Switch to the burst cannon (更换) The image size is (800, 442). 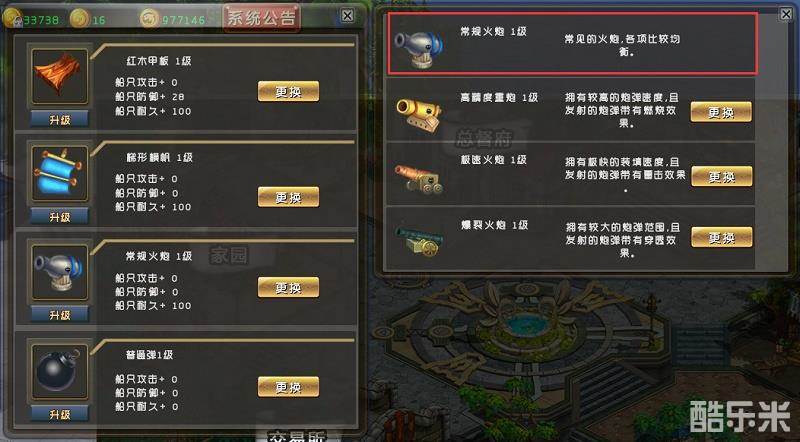(721, 237)
